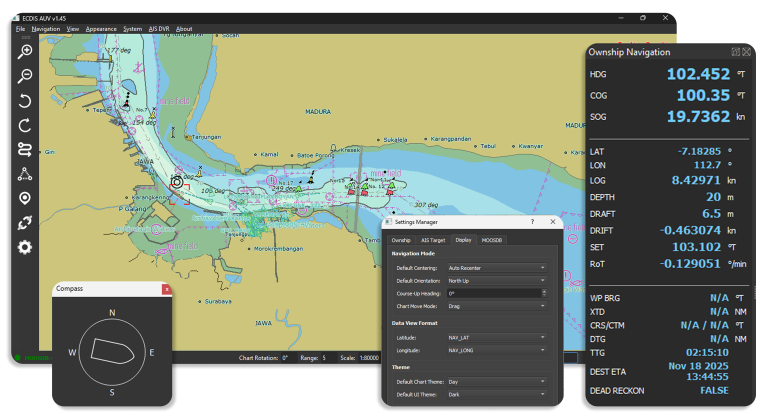Open the Navigation menu
Screen dimensions: 768x416
(46, 29)
